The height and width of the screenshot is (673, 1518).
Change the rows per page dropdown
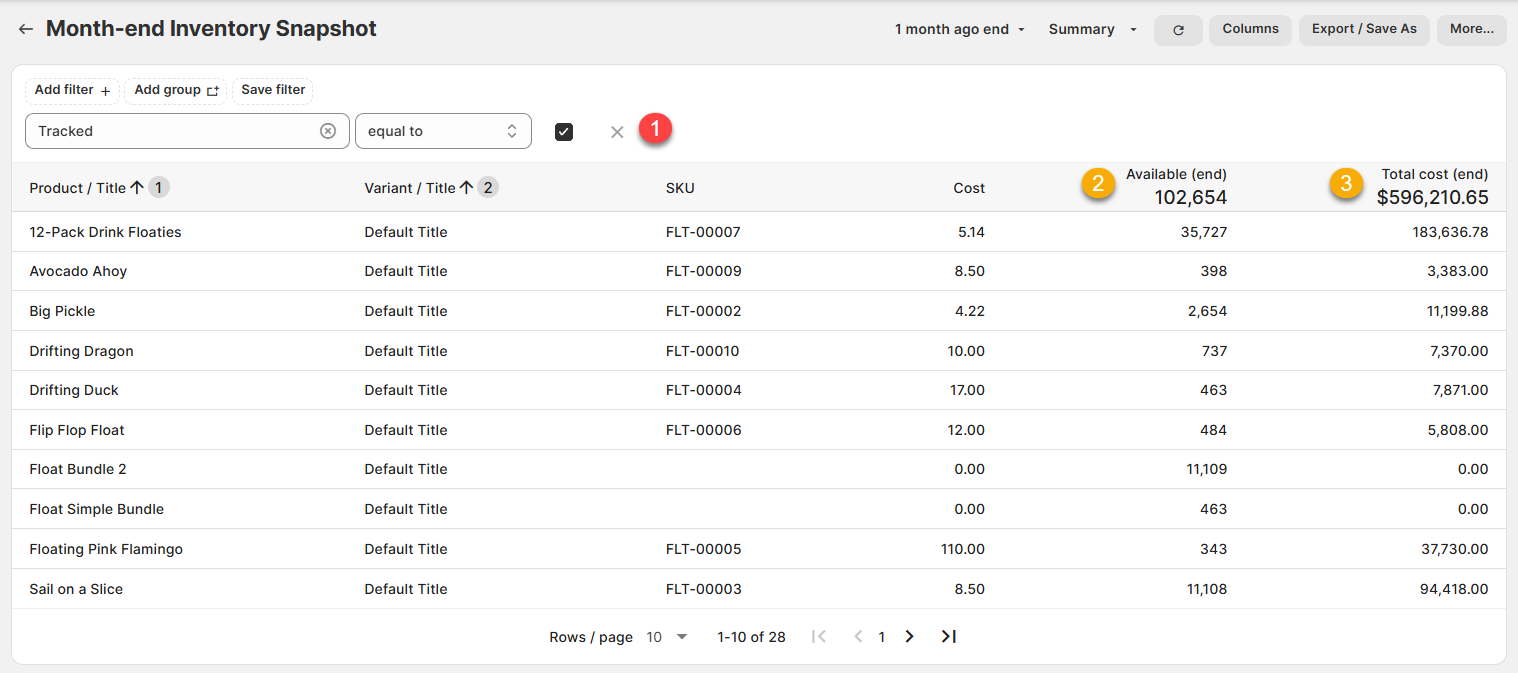pos(667,637)
